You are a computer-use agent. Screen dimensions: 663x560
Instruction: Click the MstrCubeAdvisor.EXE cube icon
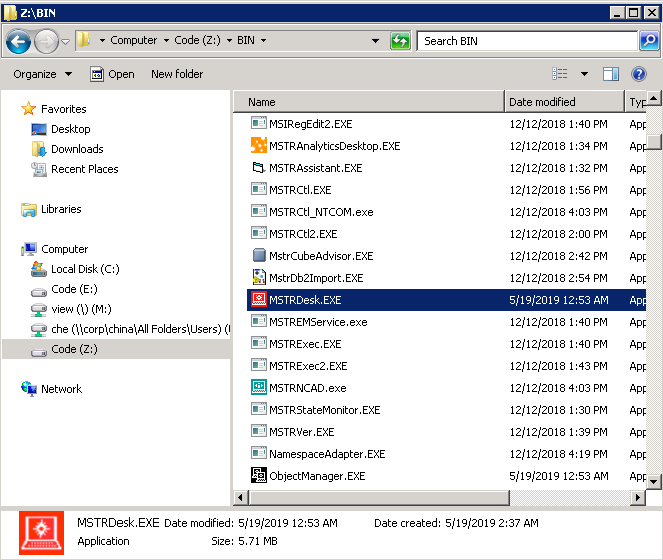(x=258, y=255)
